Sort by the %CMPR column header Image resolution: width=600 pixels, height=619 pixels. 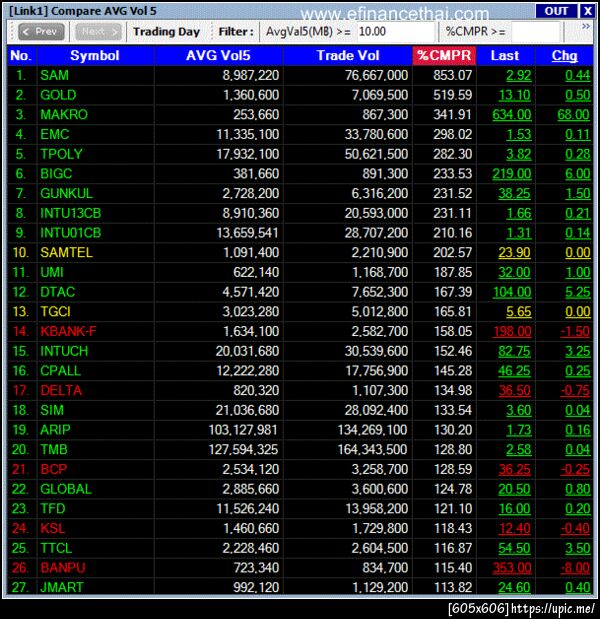(x=444, y=56)
